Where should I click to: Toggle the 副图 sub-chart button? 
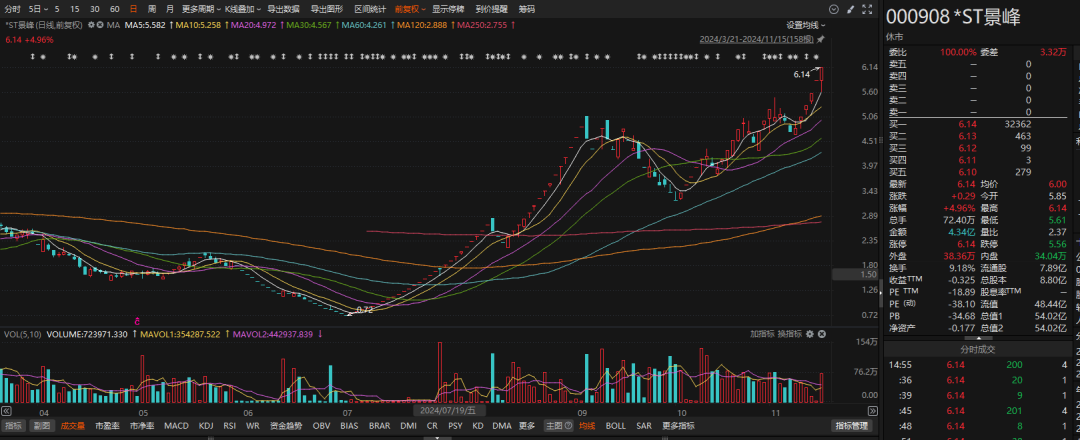(41, 426)
